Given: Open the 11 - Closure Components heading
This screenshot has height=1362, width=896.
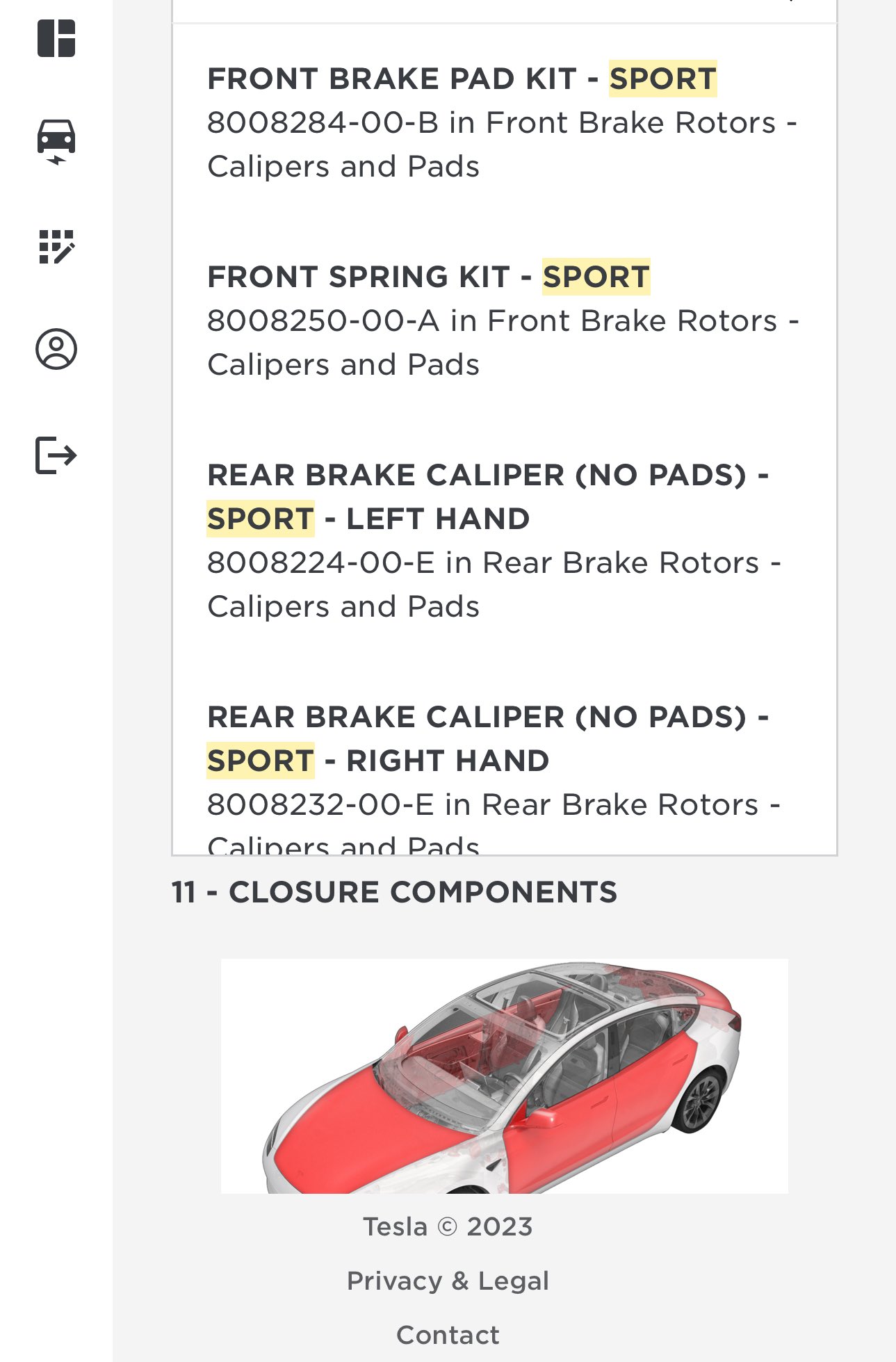Looking at the screenshot, I should point(394,892).
